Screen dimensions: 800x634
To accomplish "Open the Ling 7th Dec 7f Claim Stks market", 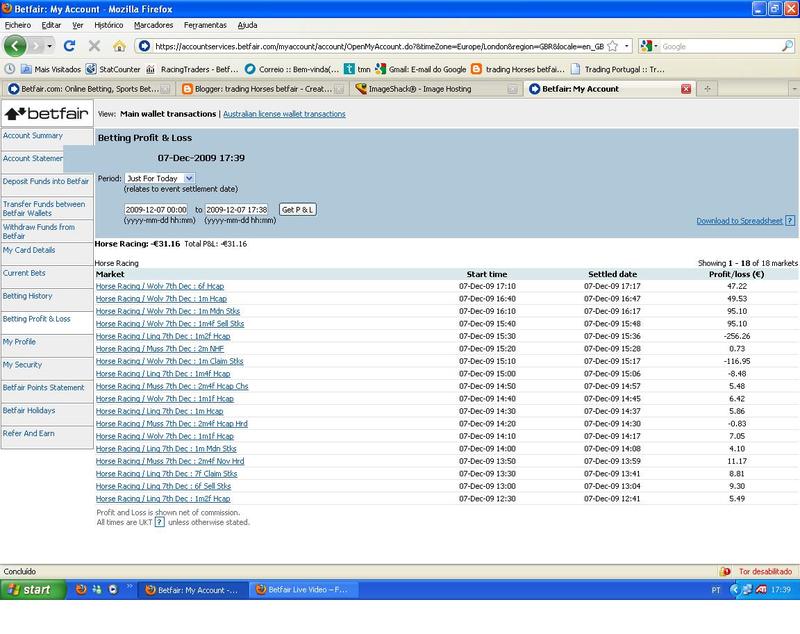I will click(166, 474).
